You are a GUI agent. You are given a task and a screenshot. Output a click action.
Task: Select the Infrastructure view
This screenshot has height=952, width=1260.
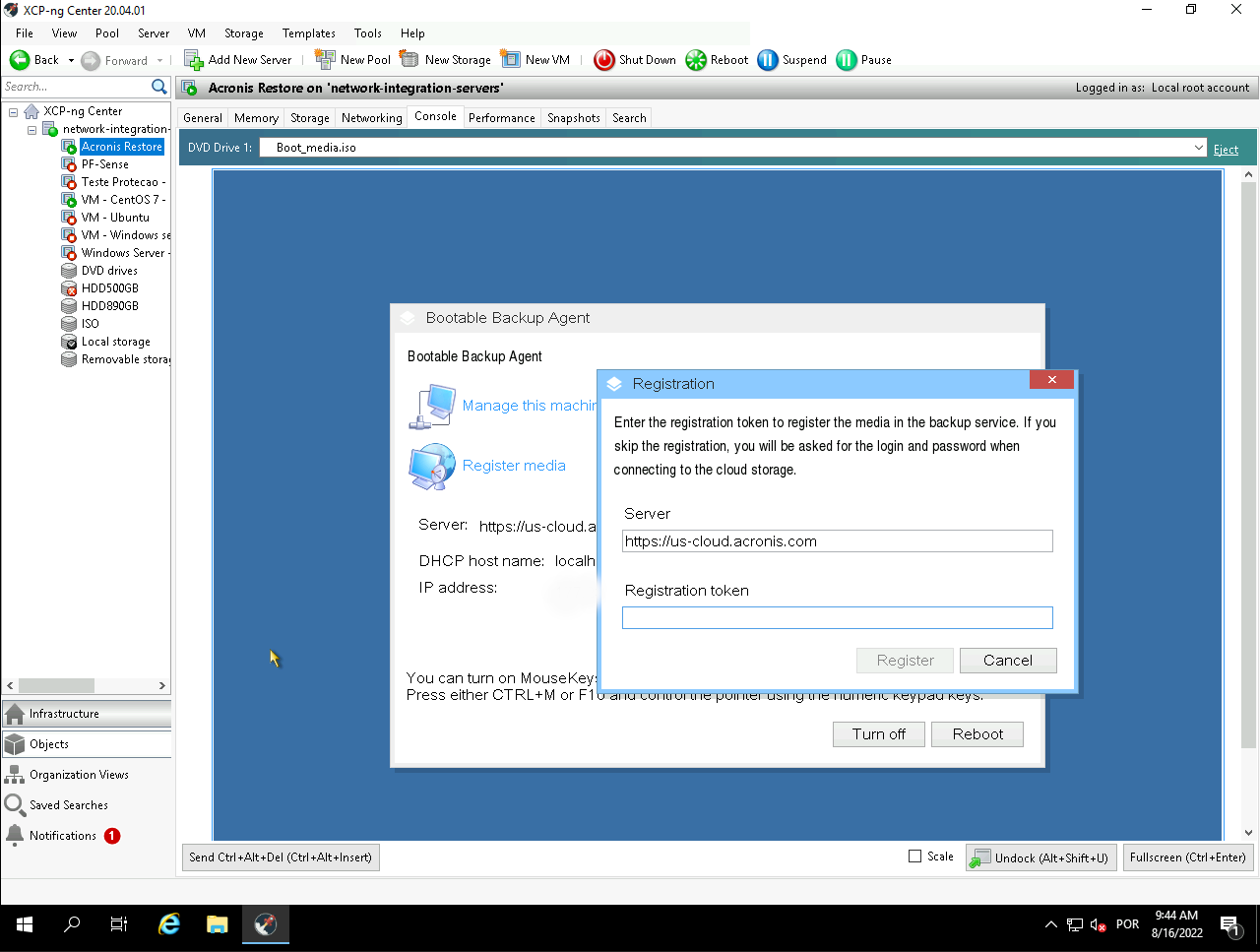[x=87, y=714]
